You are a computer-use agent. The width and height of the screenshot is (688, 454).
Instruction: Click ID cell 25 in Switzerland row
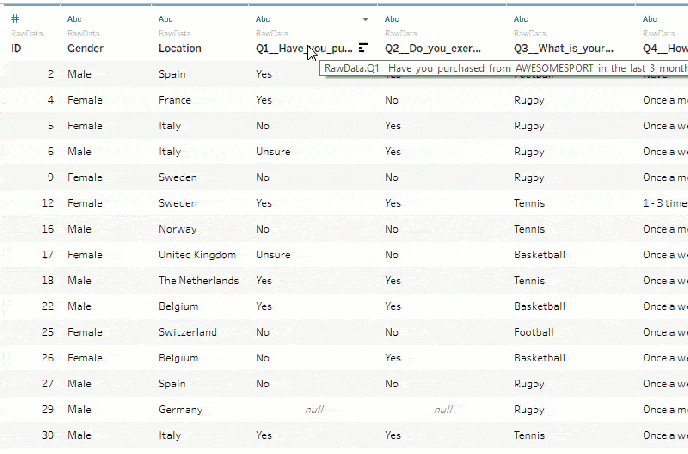48,332
